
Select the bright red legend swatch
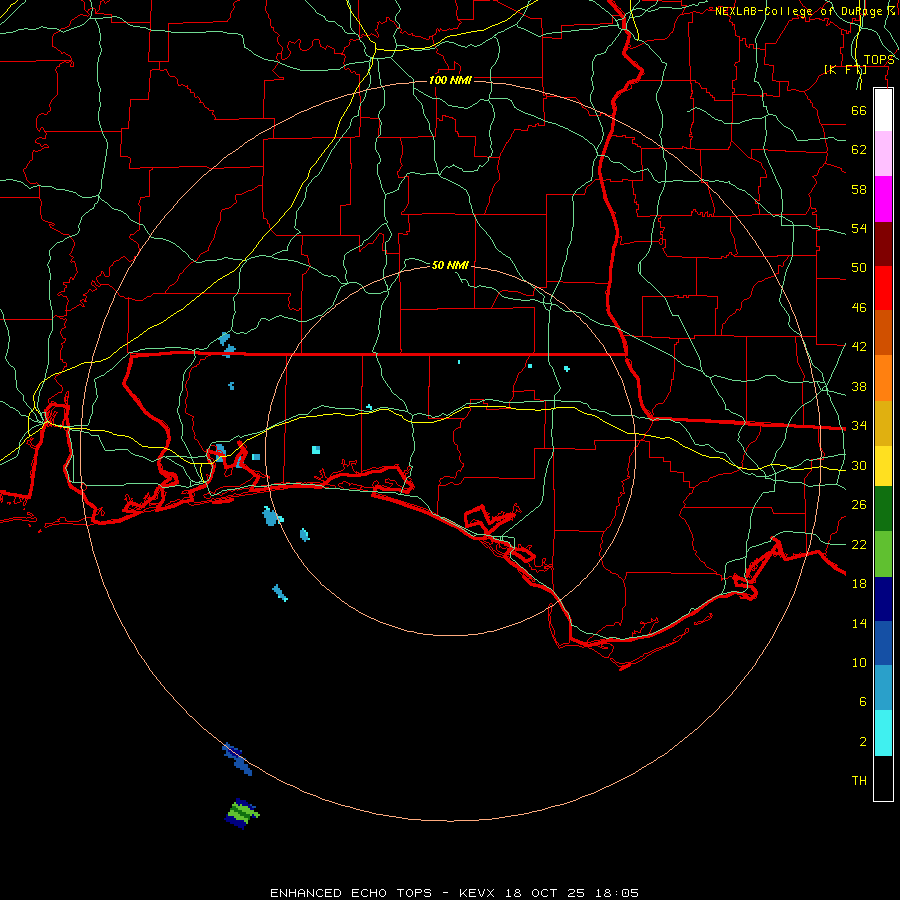pyautogui.click(x=883, y=288)
